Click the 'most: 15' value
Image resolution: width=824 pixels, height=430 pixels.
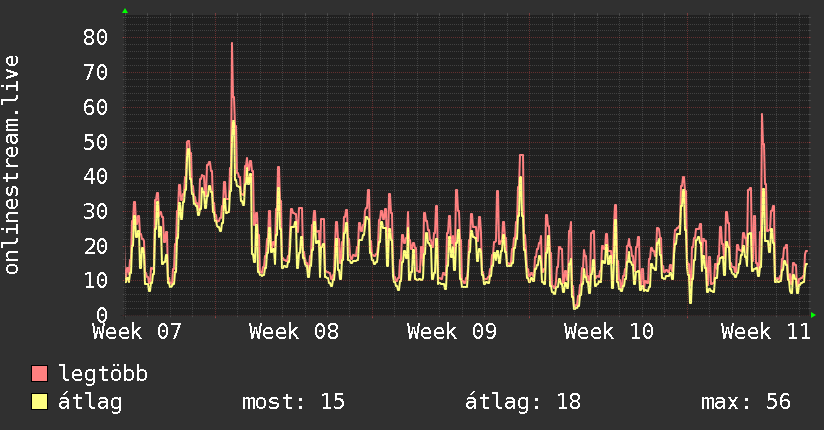click(293, 402)
